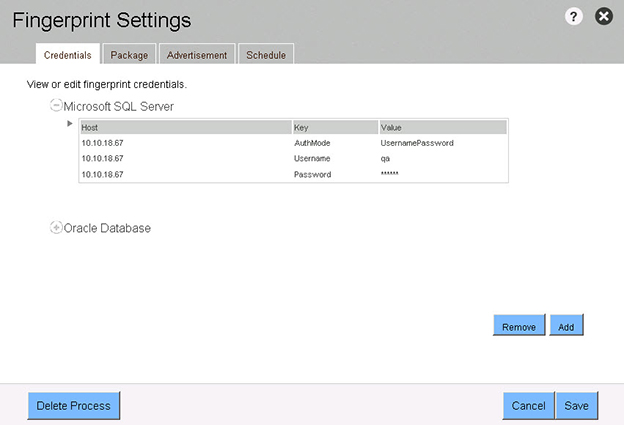This screenshot has height=425, width=624.
Task: Switch to the Credentials tab
Action: click(x=68, y=55)
